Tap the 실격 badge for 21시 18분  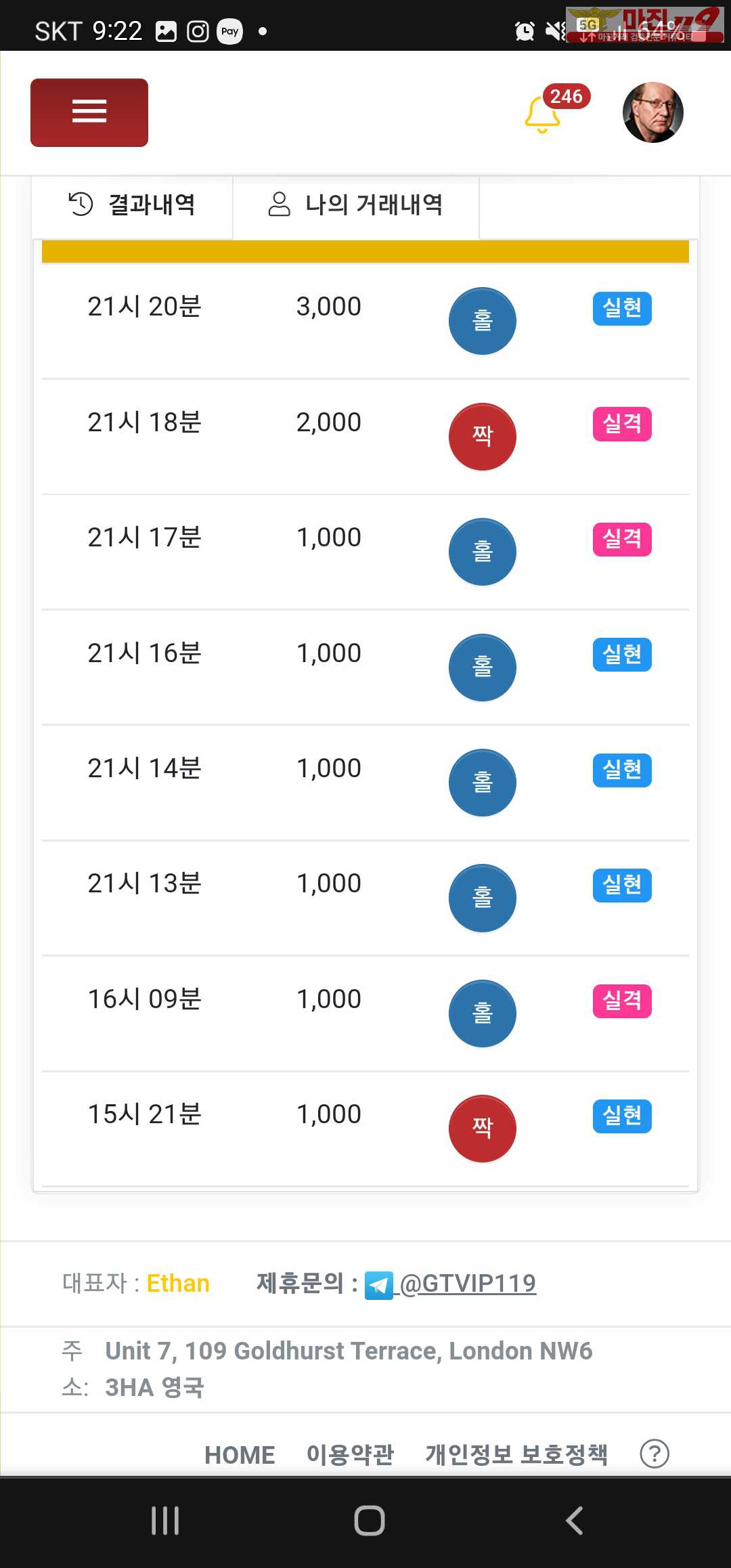point(622,424)
